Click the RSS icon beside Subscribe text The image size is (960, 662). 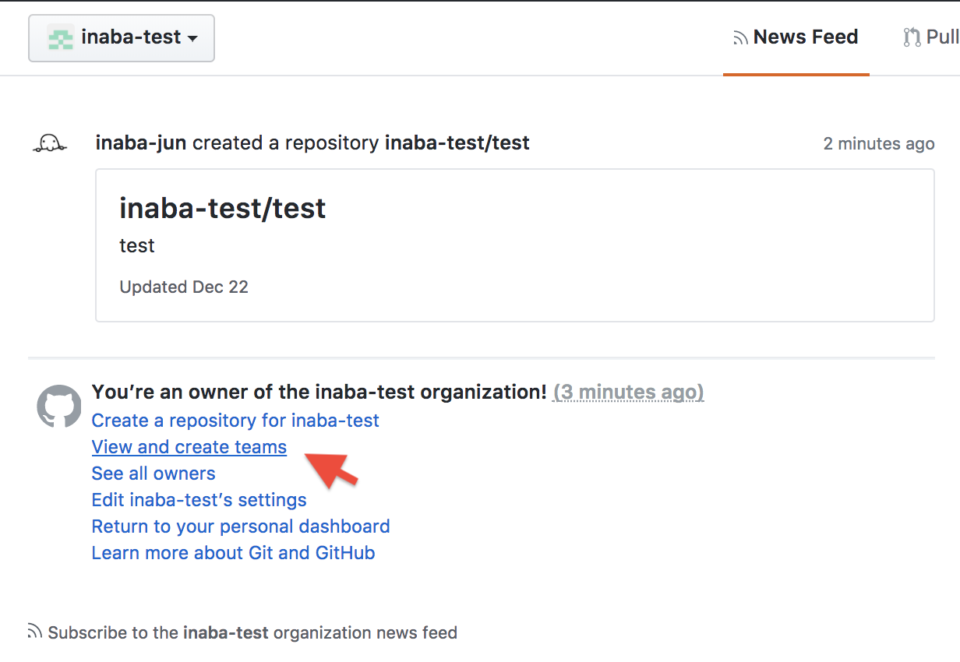pos(35,631)
